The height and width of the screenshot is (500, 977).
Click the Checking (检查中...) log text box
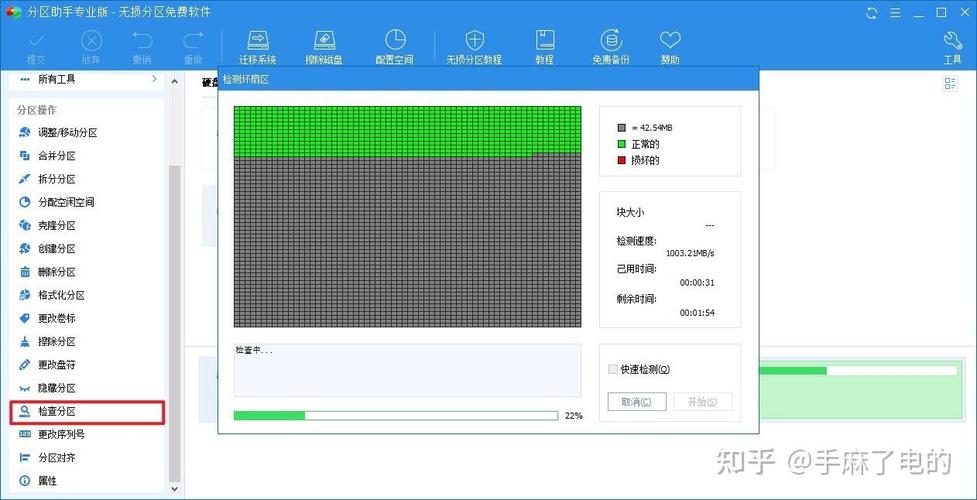(x=407, y=370)
